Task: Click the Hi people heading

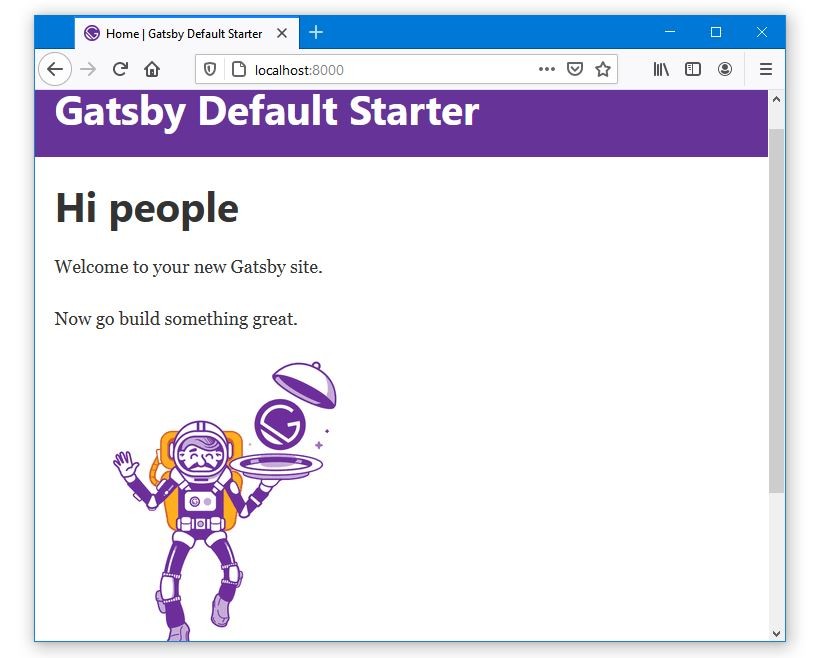Action: 147,208
